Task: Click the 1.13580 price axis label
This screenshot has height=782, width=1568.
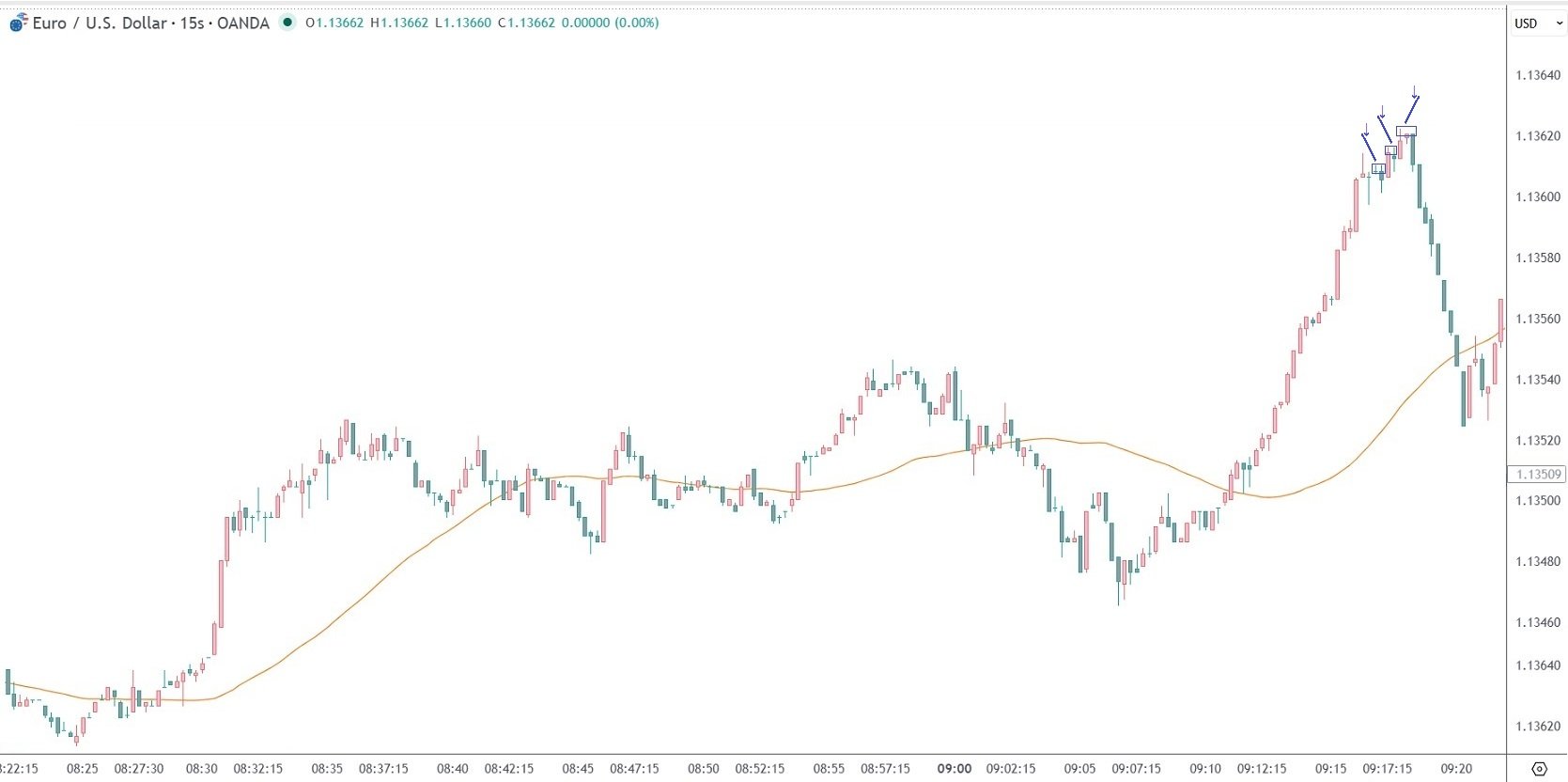Action: 1538,258
